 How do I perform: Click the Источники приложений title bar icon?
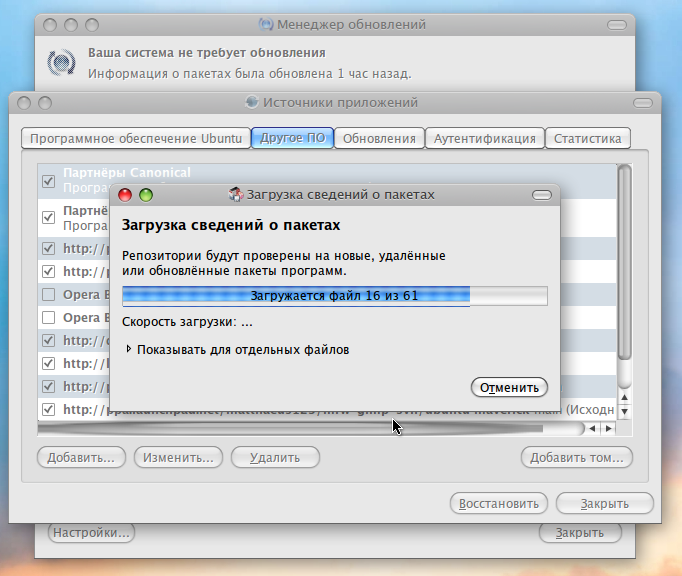[251, 102]
